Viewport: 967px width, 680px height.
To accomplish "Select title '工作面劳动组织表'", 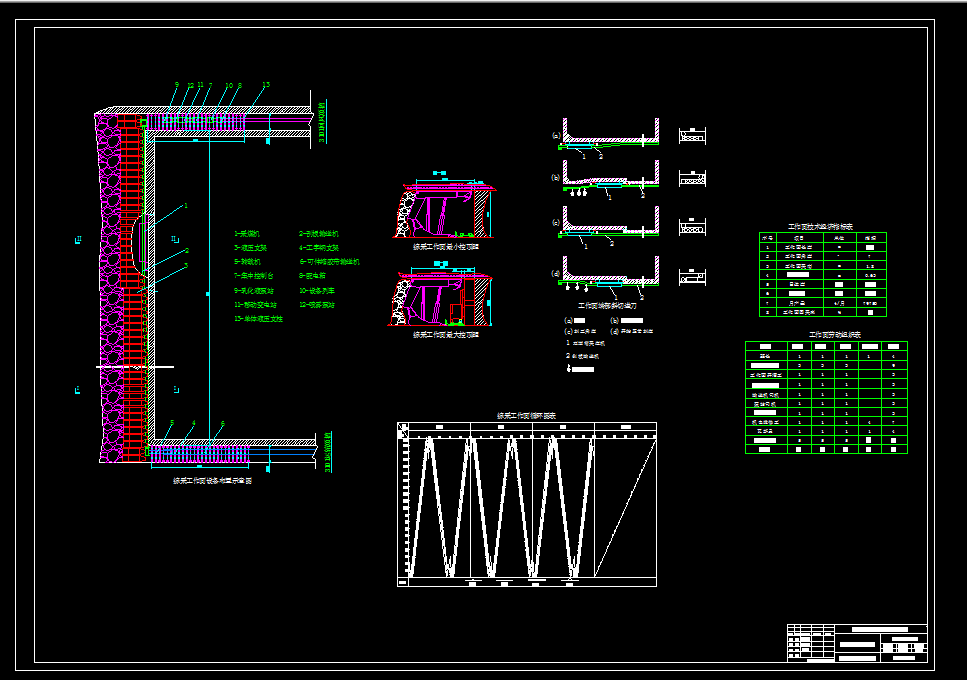I will [834, 335].
